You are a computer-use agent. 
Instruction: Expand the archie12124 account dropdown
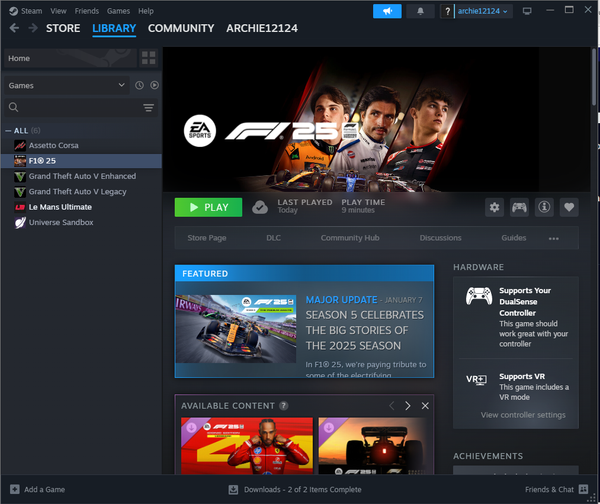click(x=482, y=11)
